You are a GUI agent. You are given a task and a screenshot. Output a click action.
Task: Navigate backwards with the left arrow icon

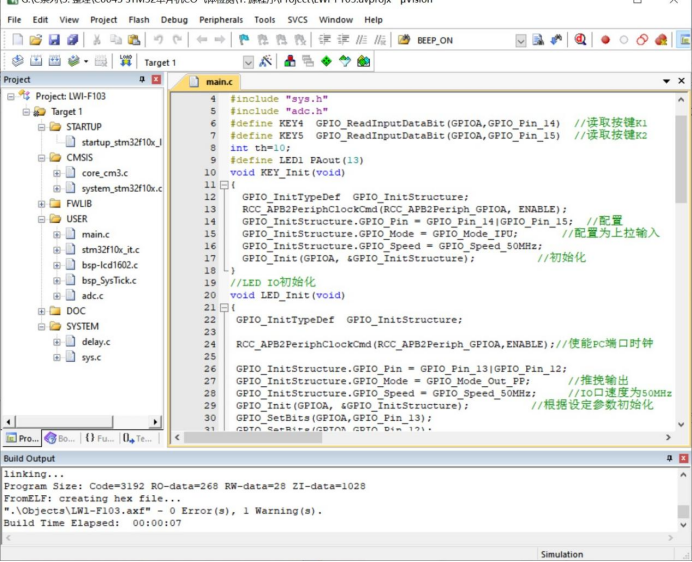(202, 40)
